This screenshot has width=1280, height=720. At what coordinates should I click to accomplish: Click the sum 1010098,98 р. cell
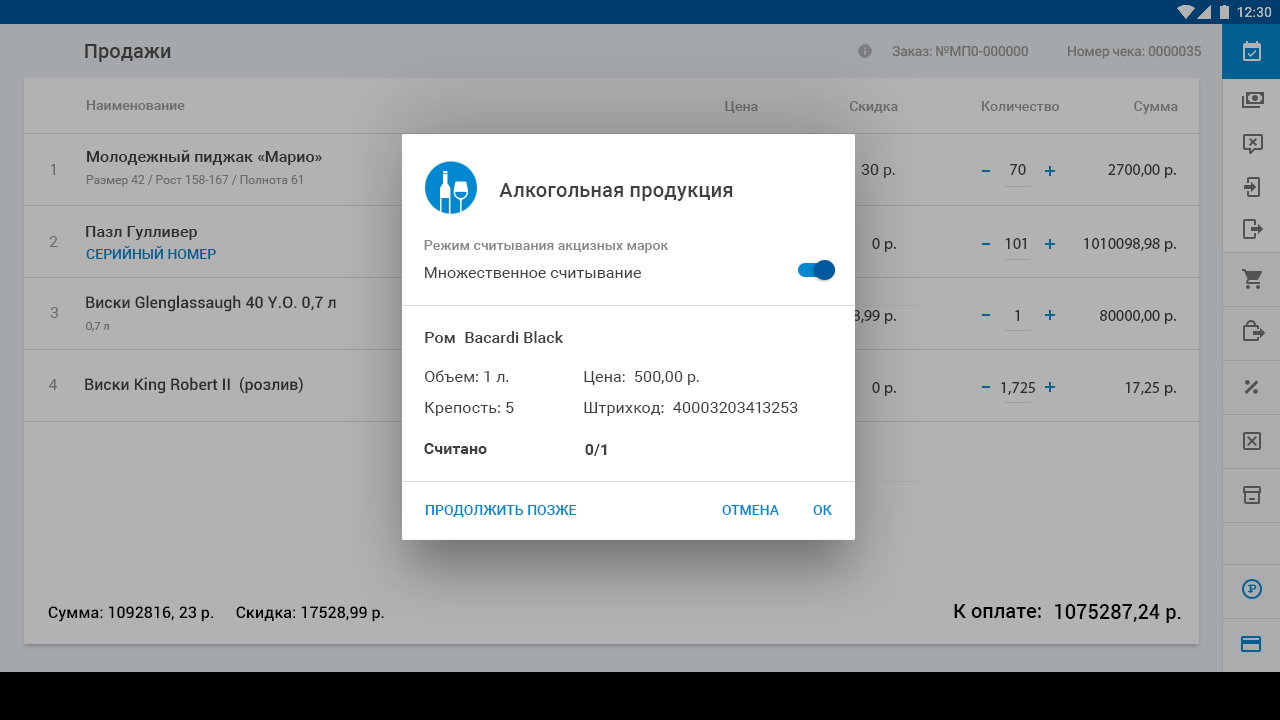coord(1130,244)
